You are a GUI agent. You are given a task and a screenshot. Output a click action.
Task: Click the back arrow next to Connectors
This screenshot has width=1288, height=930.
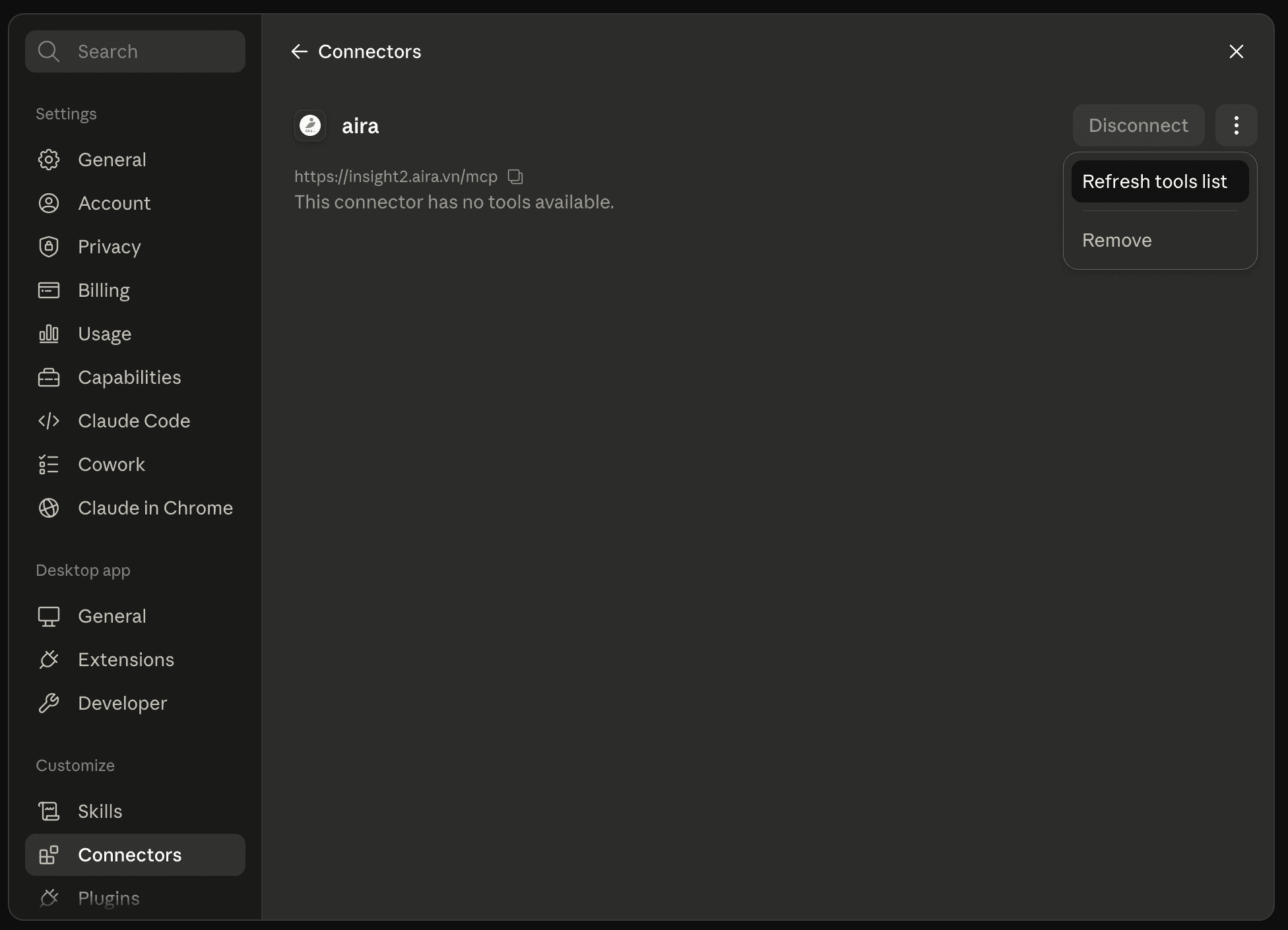[x=300, y=51]
